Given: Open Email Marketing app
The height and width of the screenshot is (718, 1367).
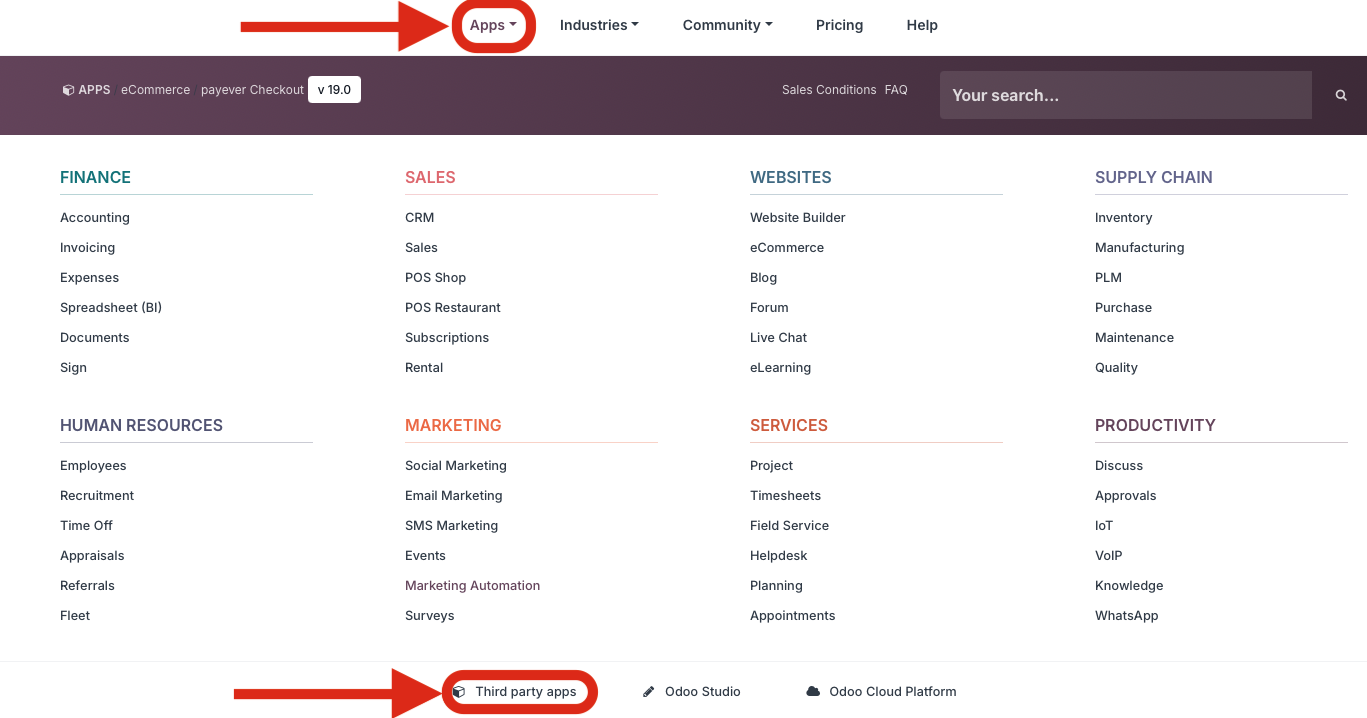Looking at the screenshot, I should tap(454, 495).
